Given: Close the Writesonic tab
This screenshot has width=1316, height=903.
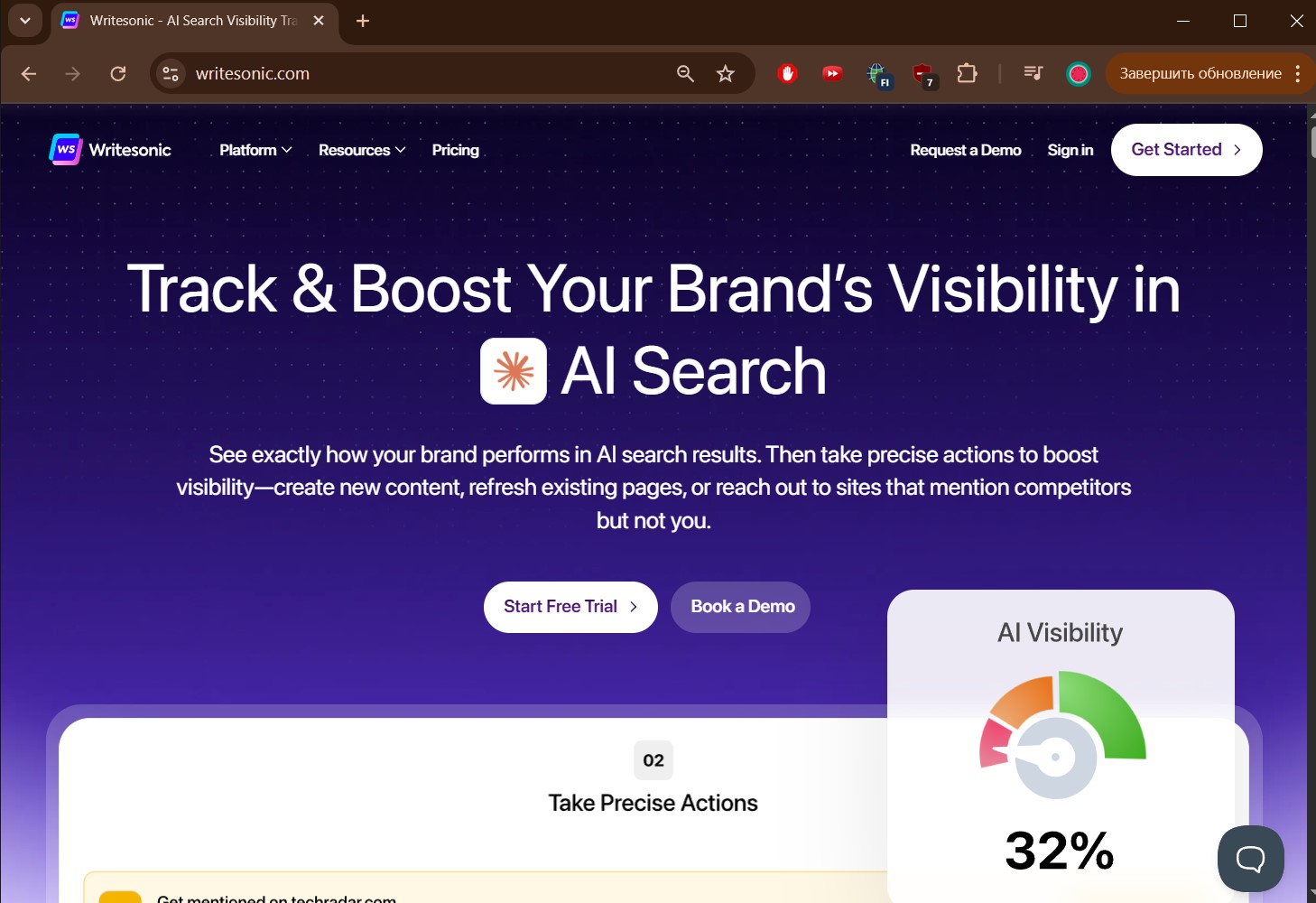Looking at the screenshot, I should pyautogui.click(x=319, y=21).
